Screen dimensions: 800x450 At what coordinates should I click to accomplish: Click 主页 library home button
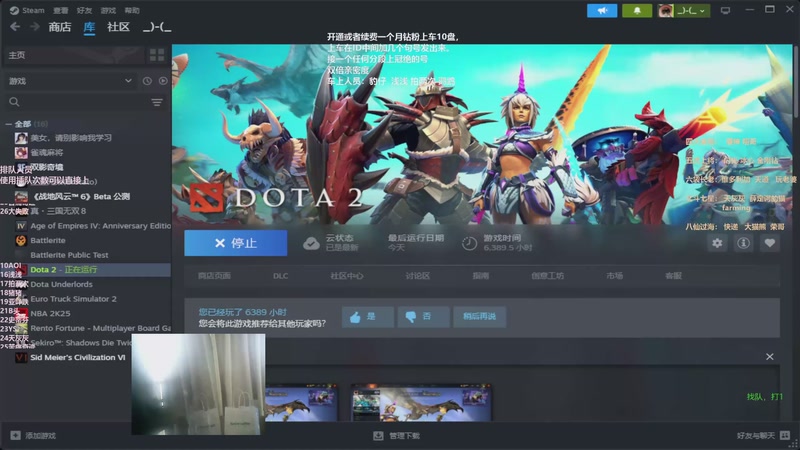tap(73, 55)
